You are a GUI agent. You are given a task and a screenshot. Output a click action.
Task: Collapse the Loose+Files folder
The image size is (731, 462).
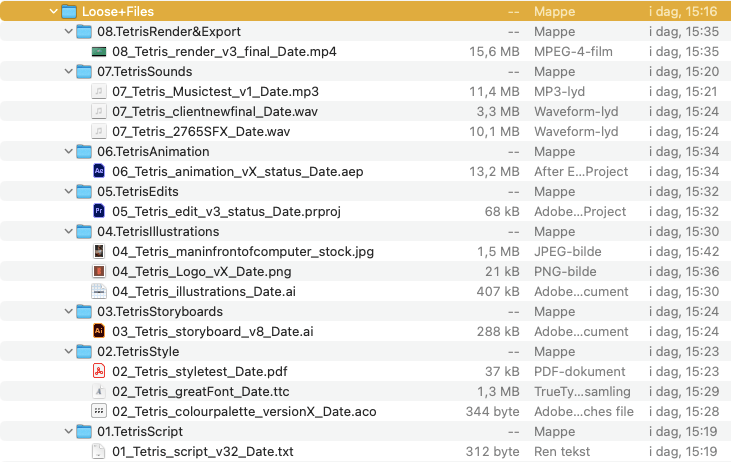tap(52, 11)
